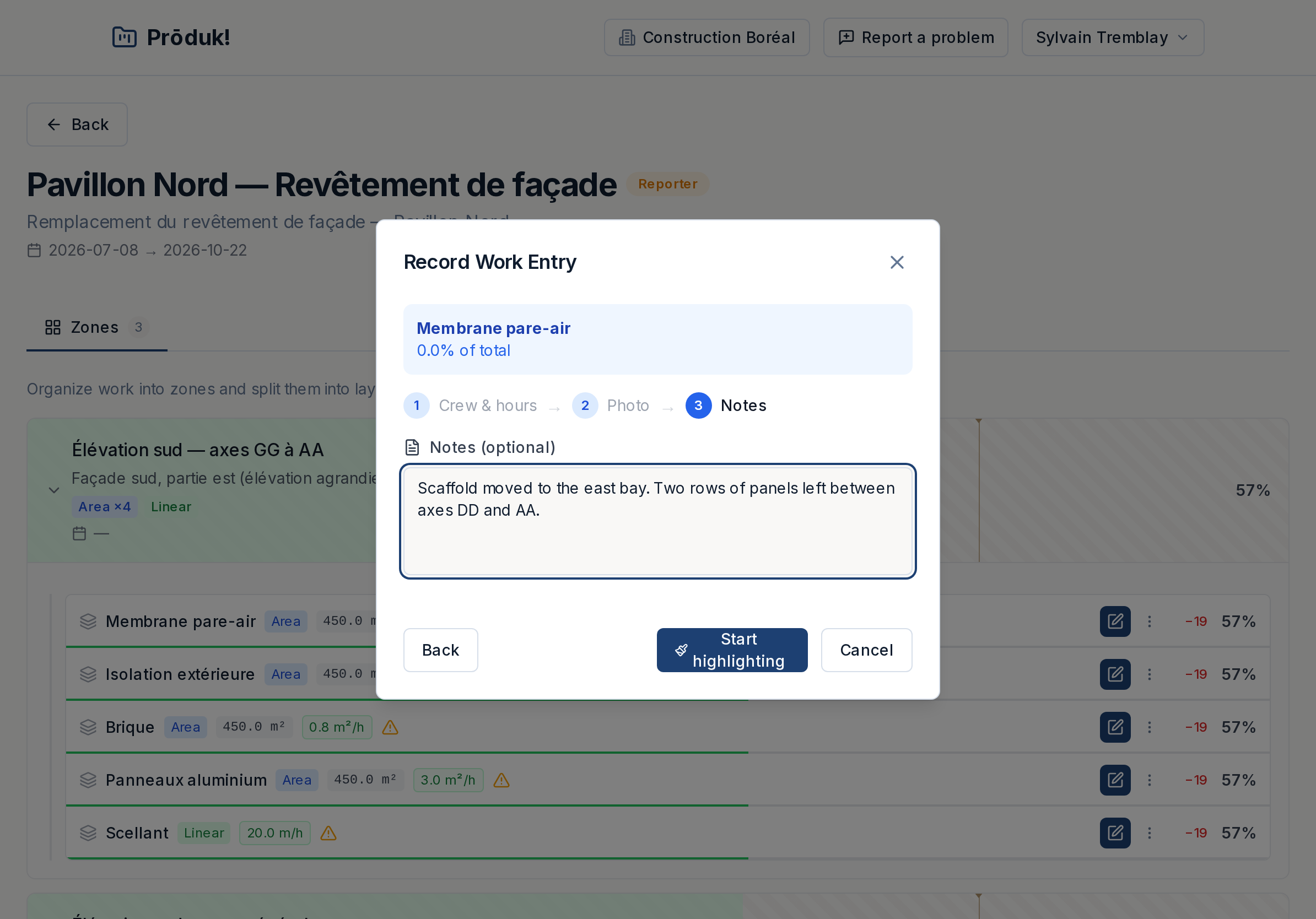Open Construction Boréal company selector
This screenshot has height=919, width=1316.
point(706,37)
